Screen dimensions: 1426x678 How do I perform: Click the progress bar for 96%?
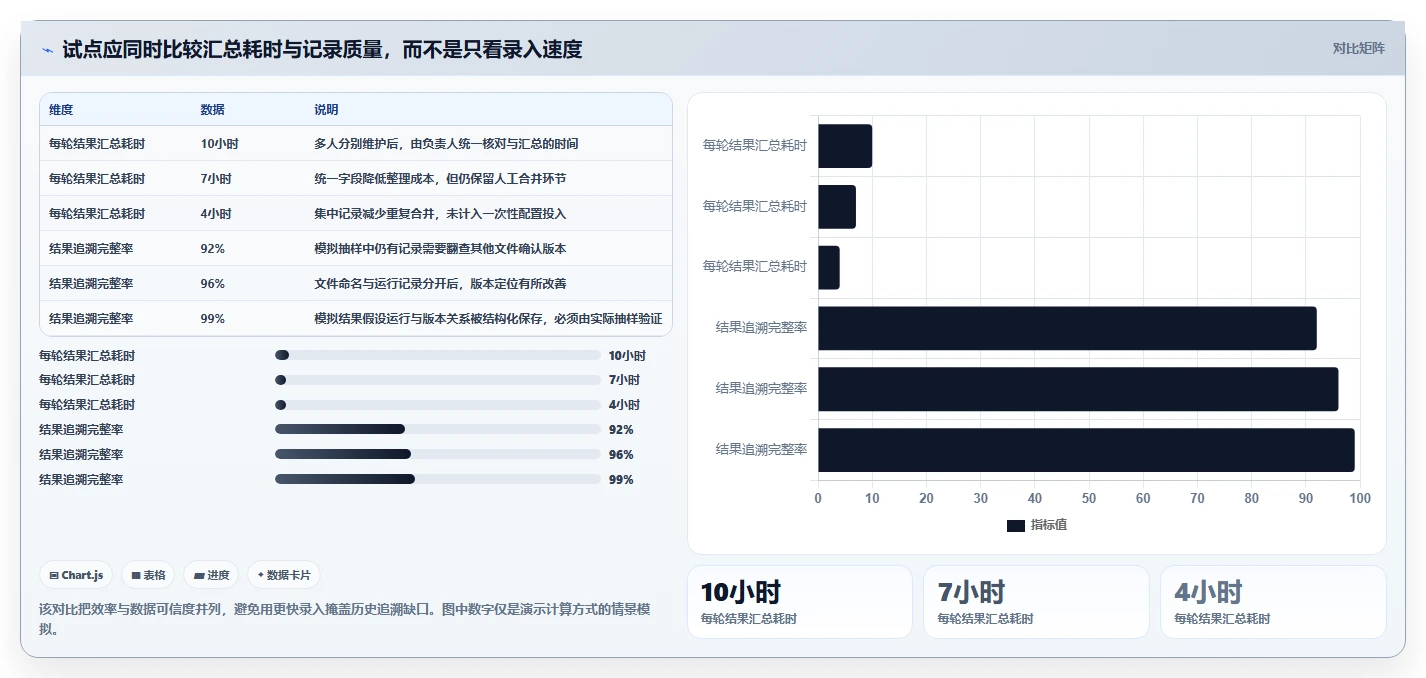(x=438, y=454)
